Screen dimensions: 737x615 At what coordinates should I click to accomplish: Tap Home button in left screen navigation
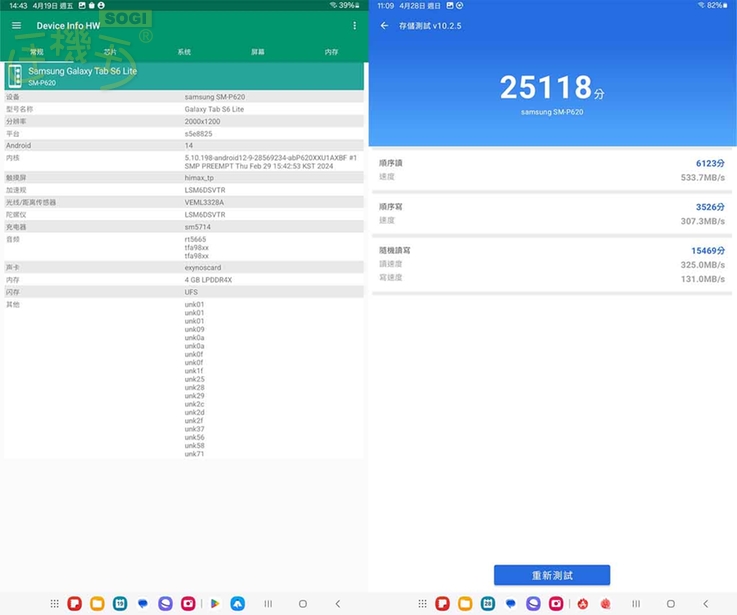tap(303, 603)
